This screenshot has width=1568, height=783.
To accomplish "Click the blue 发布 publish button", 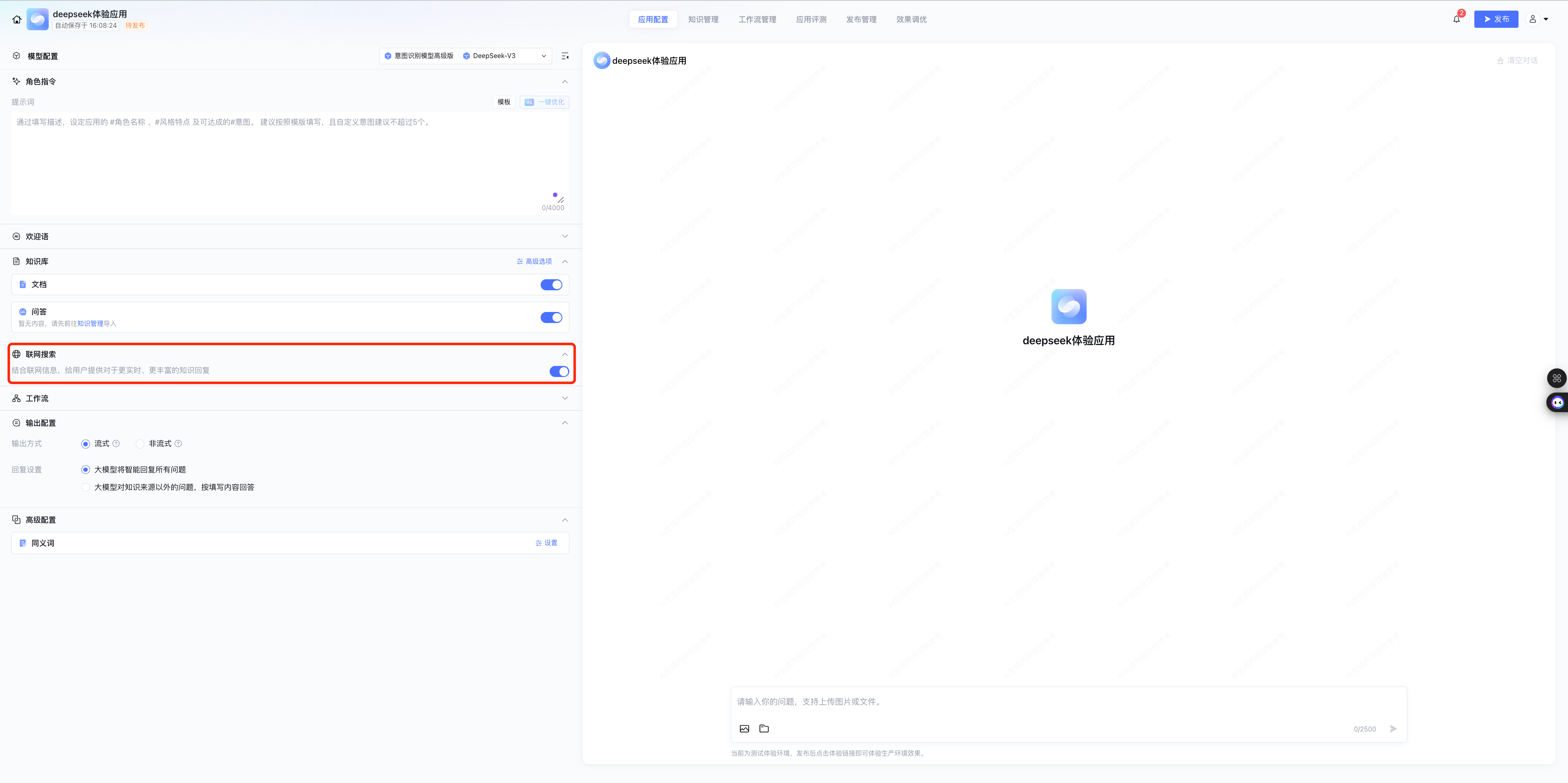I will (x=1496, y=20).
